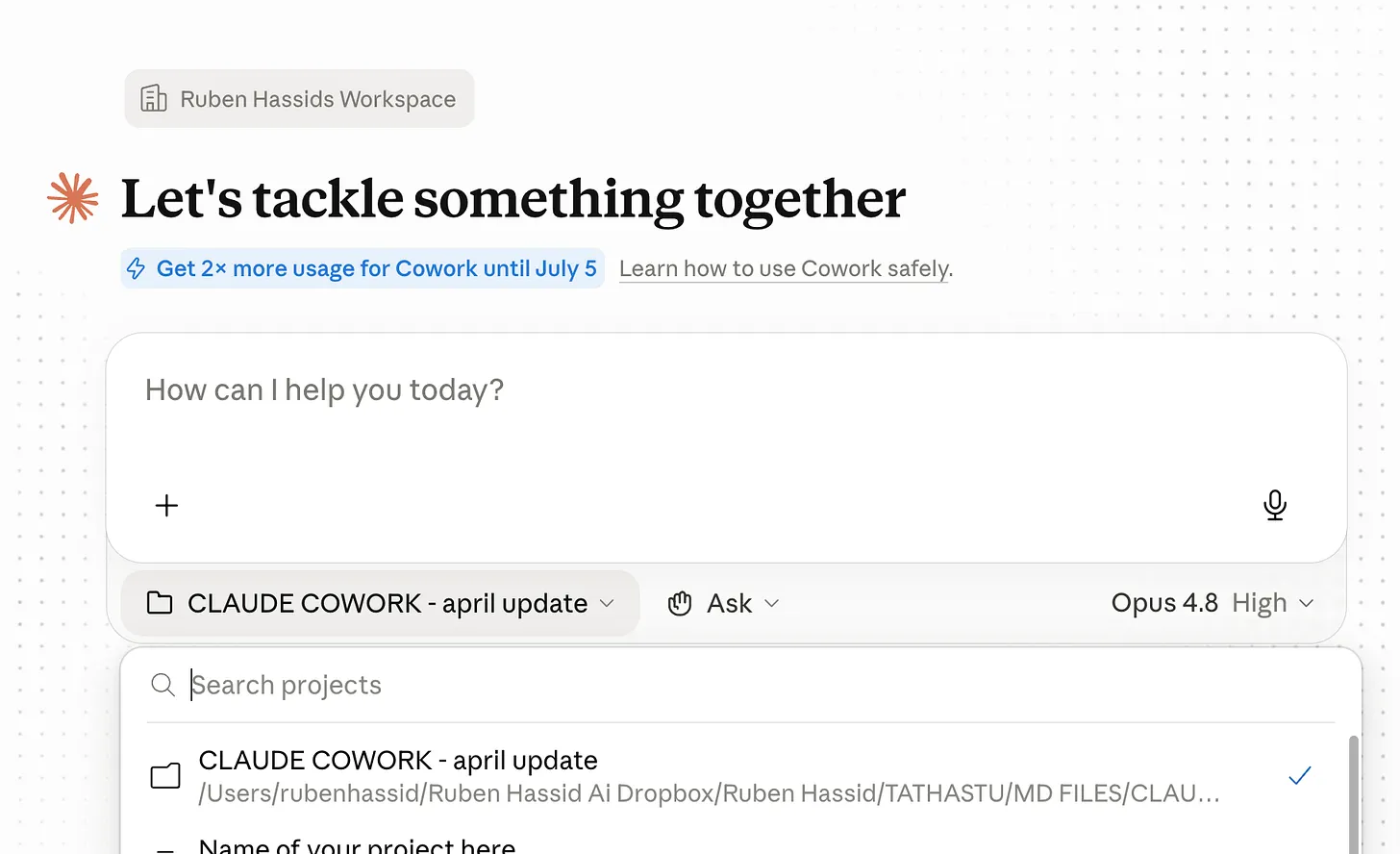Open the Opus 4.8 High model selector

click(x=1212, y=603)
